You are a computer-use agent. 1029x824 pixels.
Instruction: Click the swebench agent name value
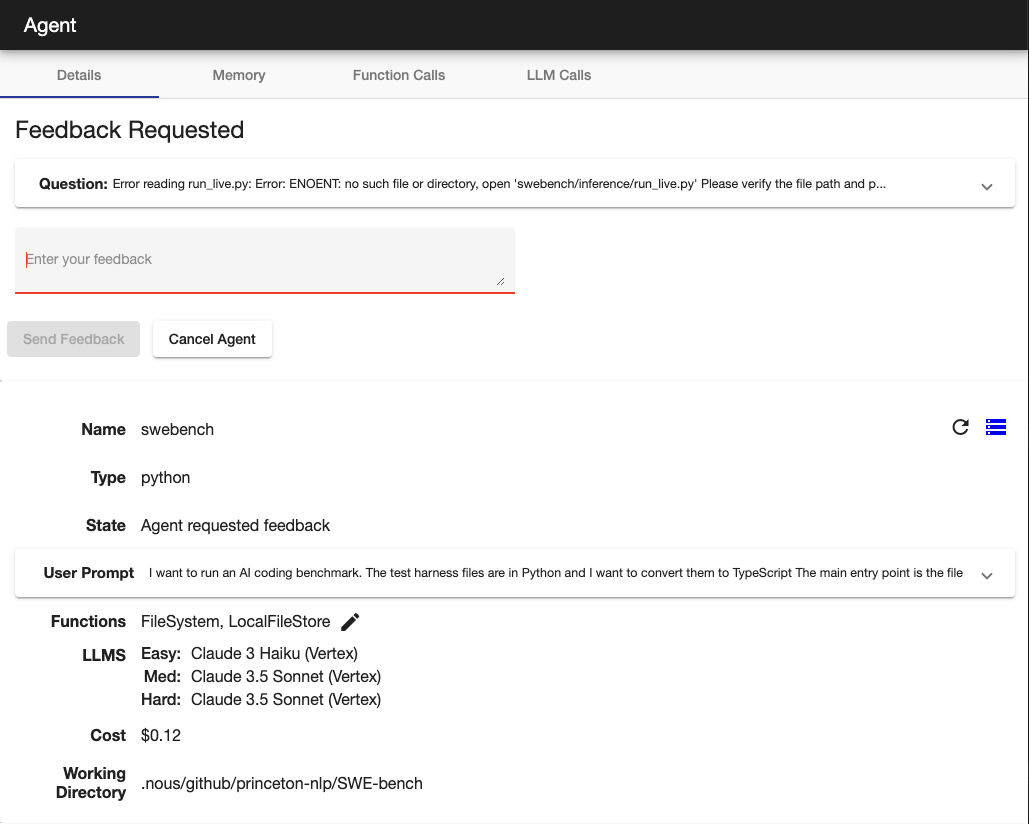tap(178, 429)
